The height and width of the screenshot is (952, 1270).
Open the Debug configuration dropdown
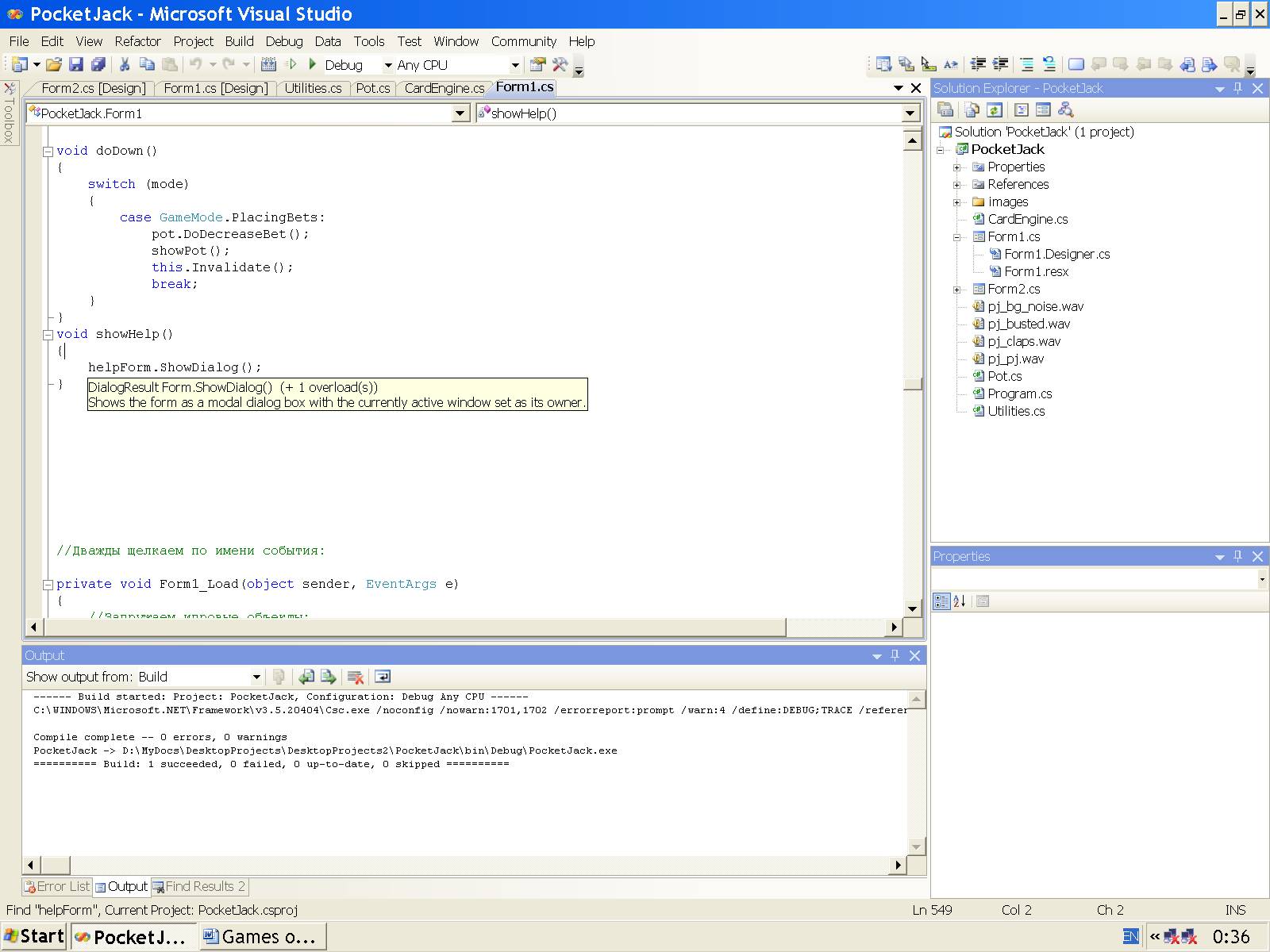(x=388, y=65)
